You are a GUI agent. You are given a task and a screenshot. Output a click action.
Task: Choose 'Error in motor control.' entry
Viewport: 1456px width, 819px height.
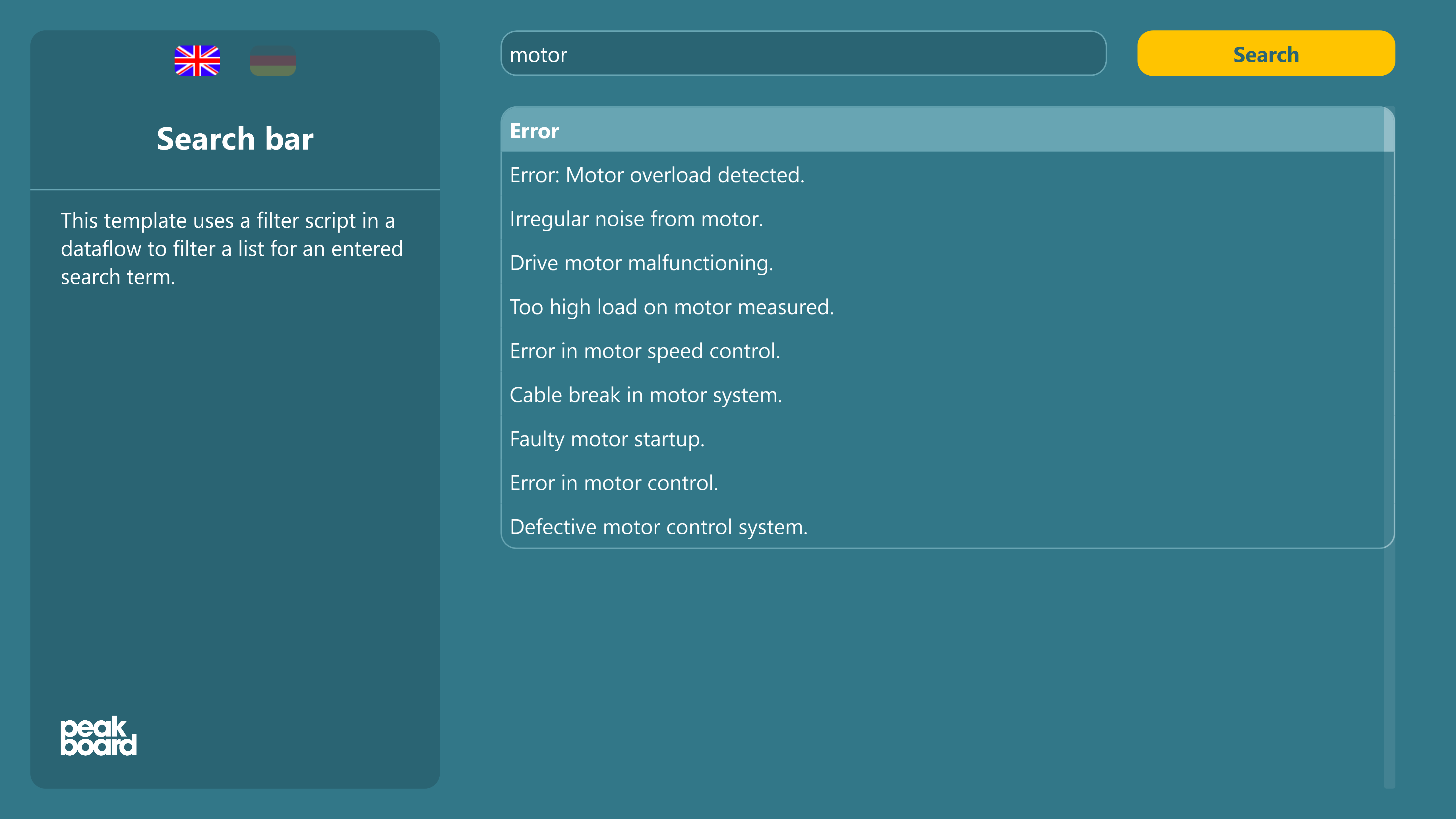[x=942, y=483]
